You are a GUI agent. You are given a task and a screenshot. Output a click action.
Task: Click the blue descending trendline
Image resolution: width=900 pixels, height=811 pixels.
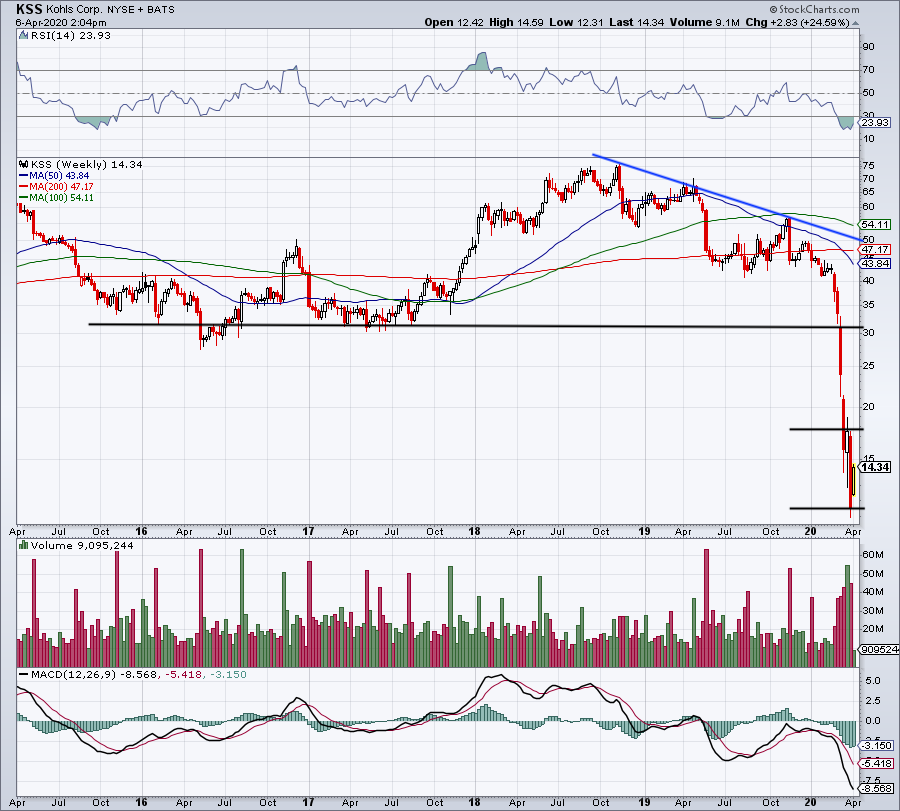[727, 197]
